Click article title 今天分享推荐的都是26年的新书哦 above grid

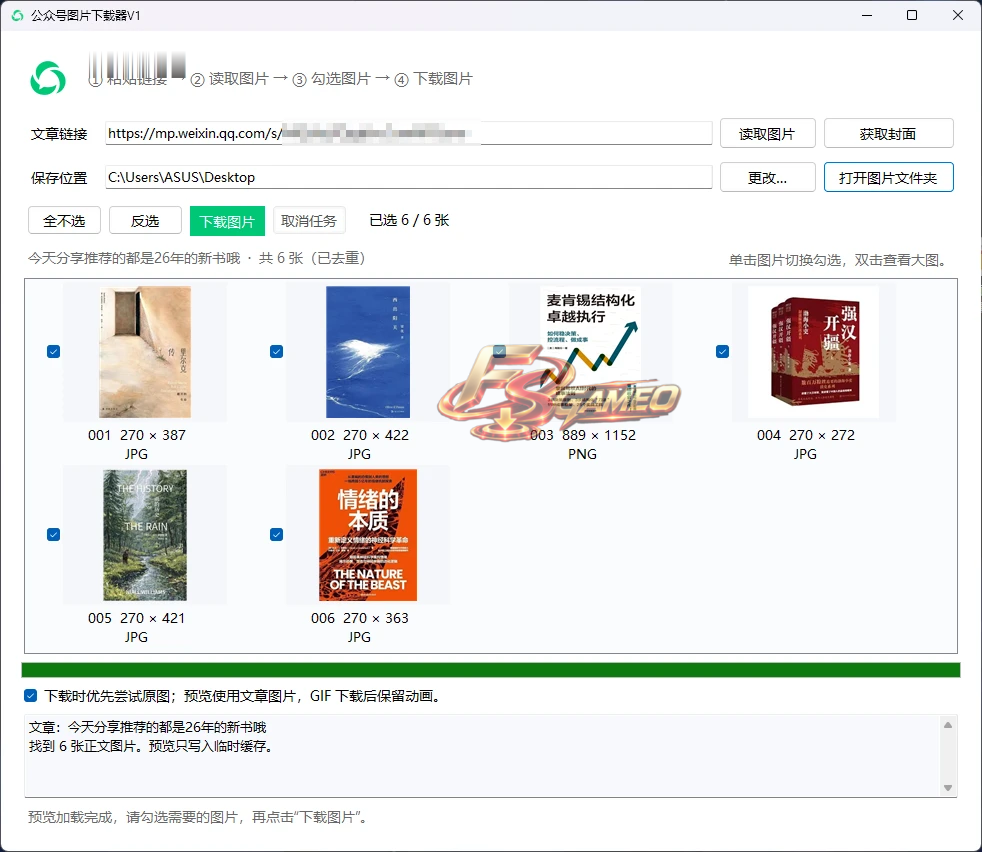click(x=134, y=258)
